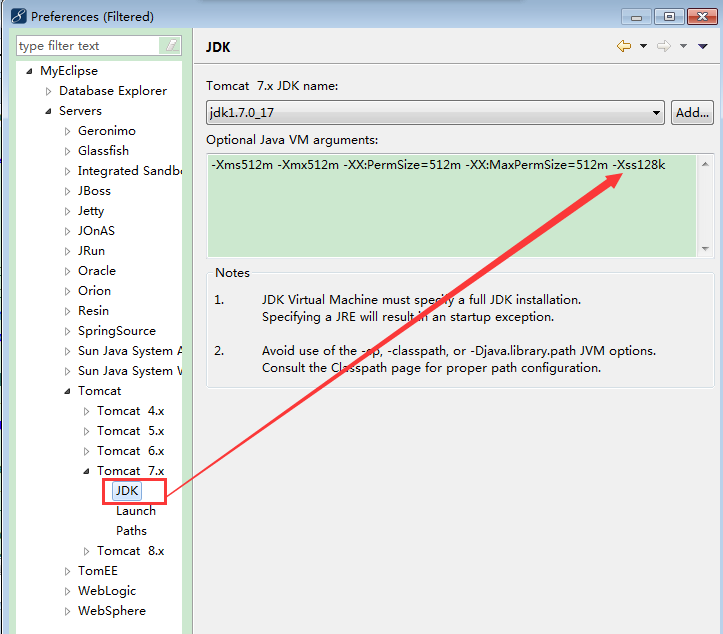Expand the SpringSource node
Viewport: 723px width, 634px height.
(67, 331)
